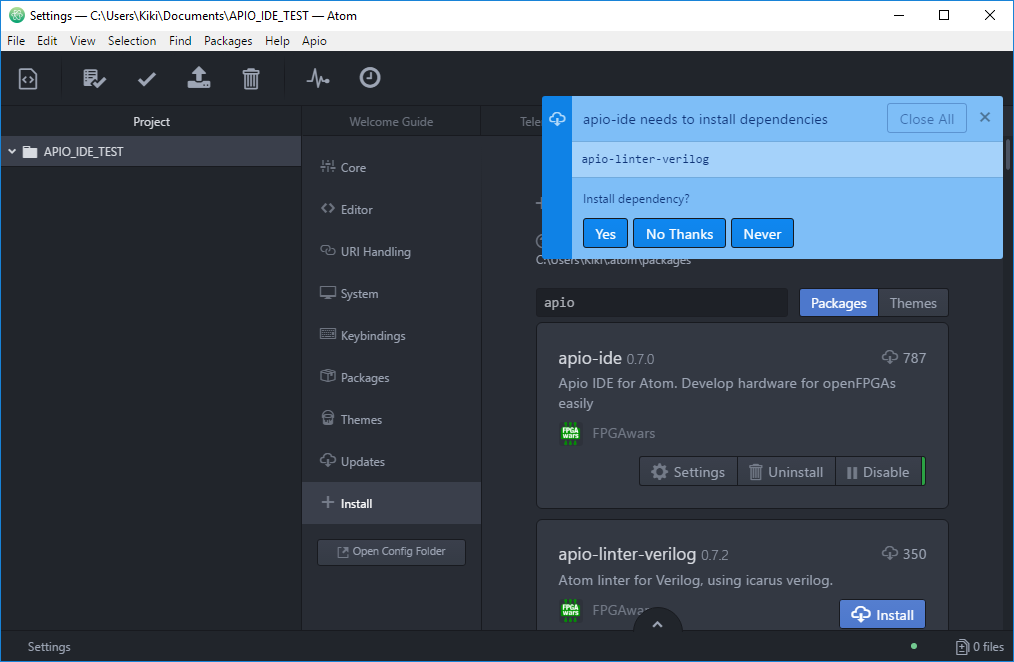
Task: Close the dependency notification with the X
Action: [984, 118]
